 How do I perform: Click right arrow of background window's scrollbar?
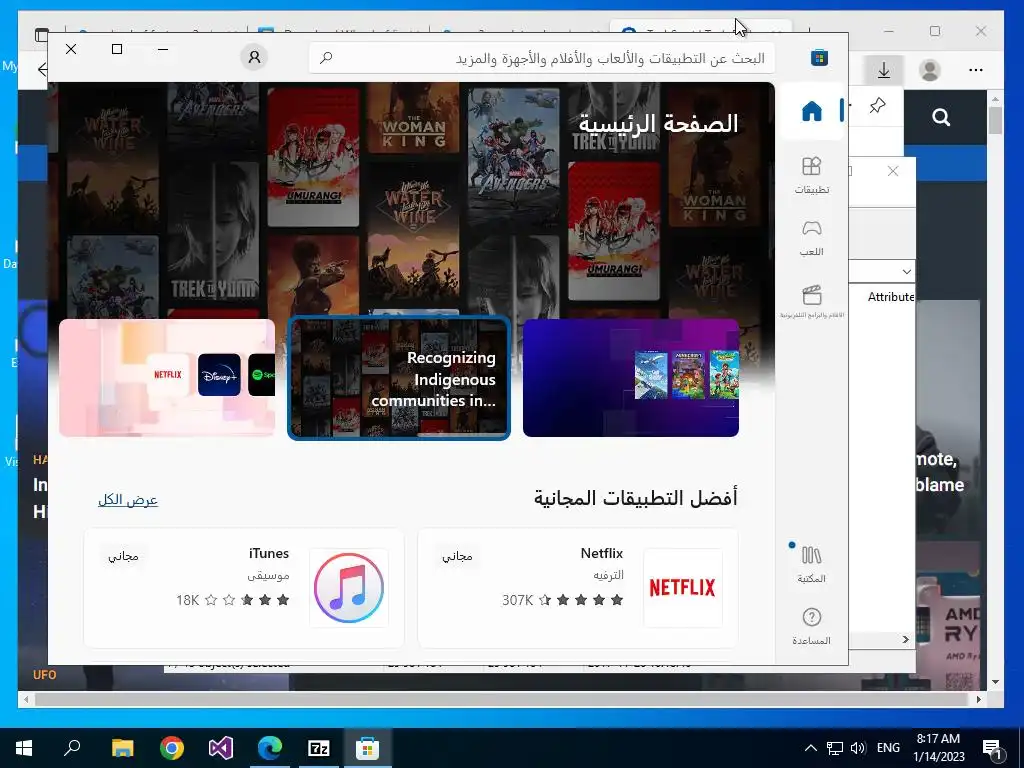point(905,639)
